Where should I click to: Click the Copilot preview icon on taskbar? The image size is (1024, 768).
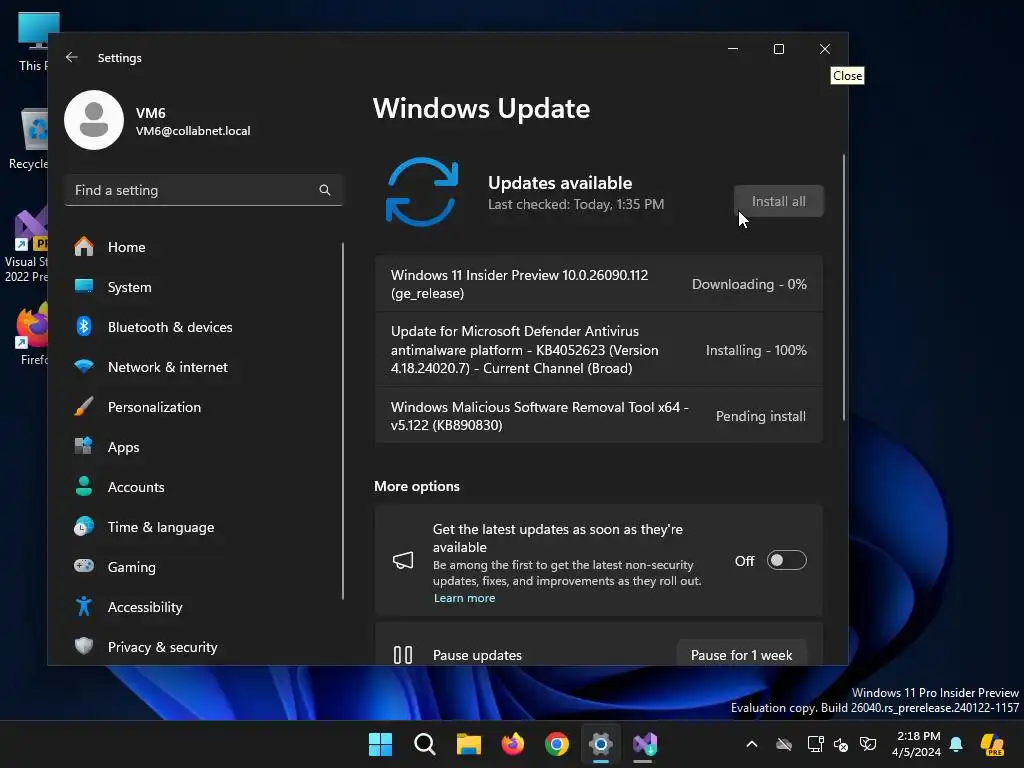993,744
